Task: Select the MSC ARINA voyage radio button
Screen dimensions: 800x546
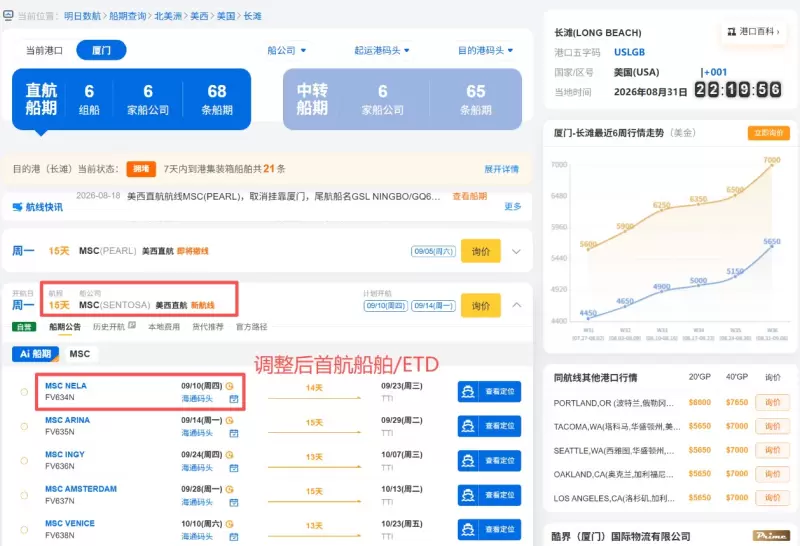Action: (24, 426)
